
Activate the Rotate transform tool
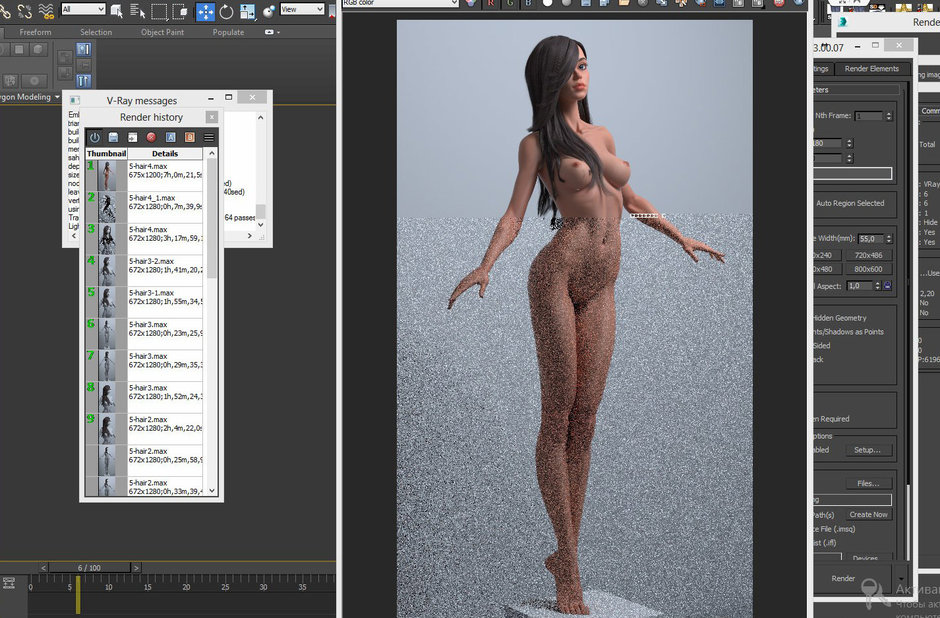click(227, 12)
